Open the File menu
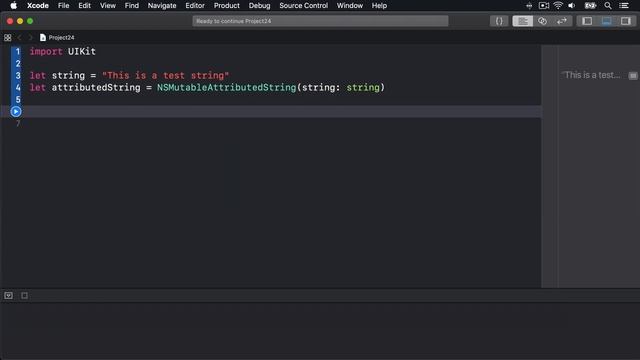This screenshot has height=360, width=640. coord(63,6)
